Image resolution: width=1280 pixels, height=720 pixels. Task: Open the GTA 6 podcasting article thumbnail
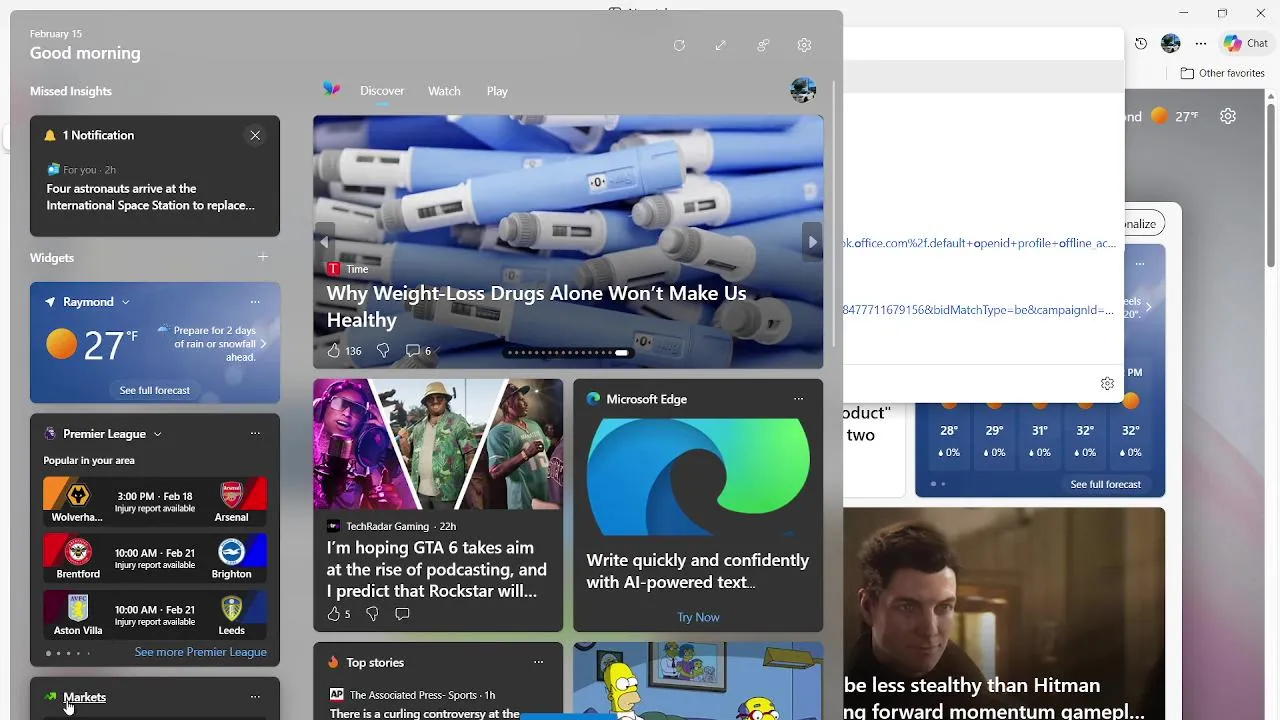438,444
